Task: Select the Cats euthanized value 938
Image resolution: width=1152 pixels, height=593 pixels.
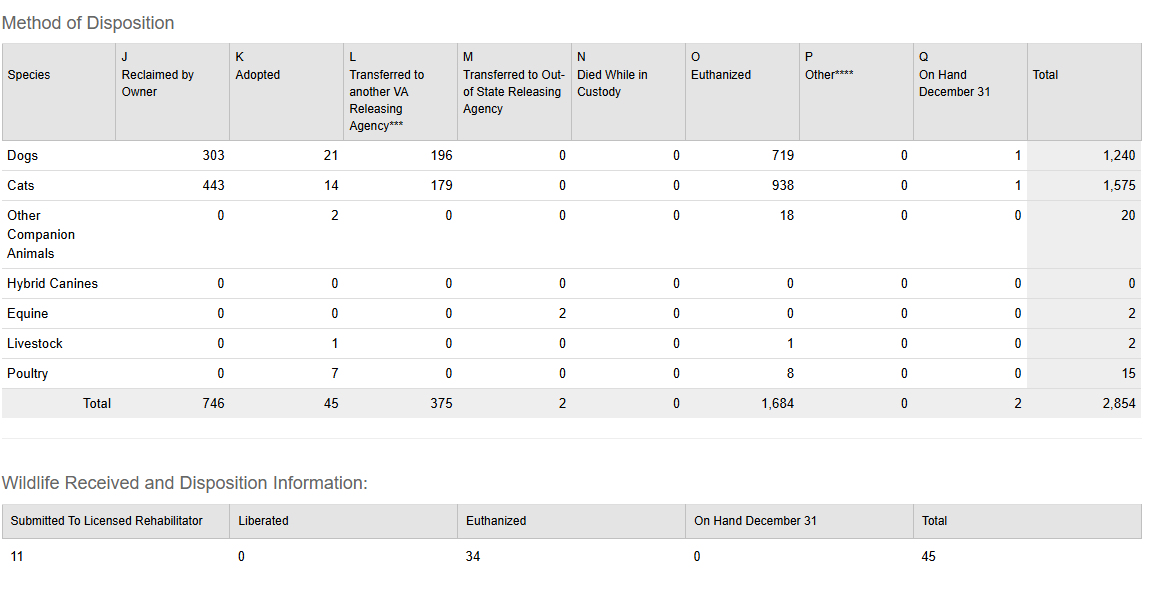Action: [x=782, y=186]
